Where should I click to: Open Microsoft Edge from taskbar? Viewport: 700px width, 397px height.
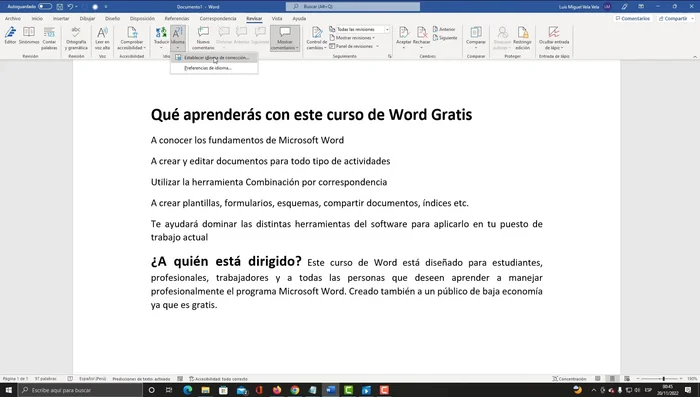(188, 390)
